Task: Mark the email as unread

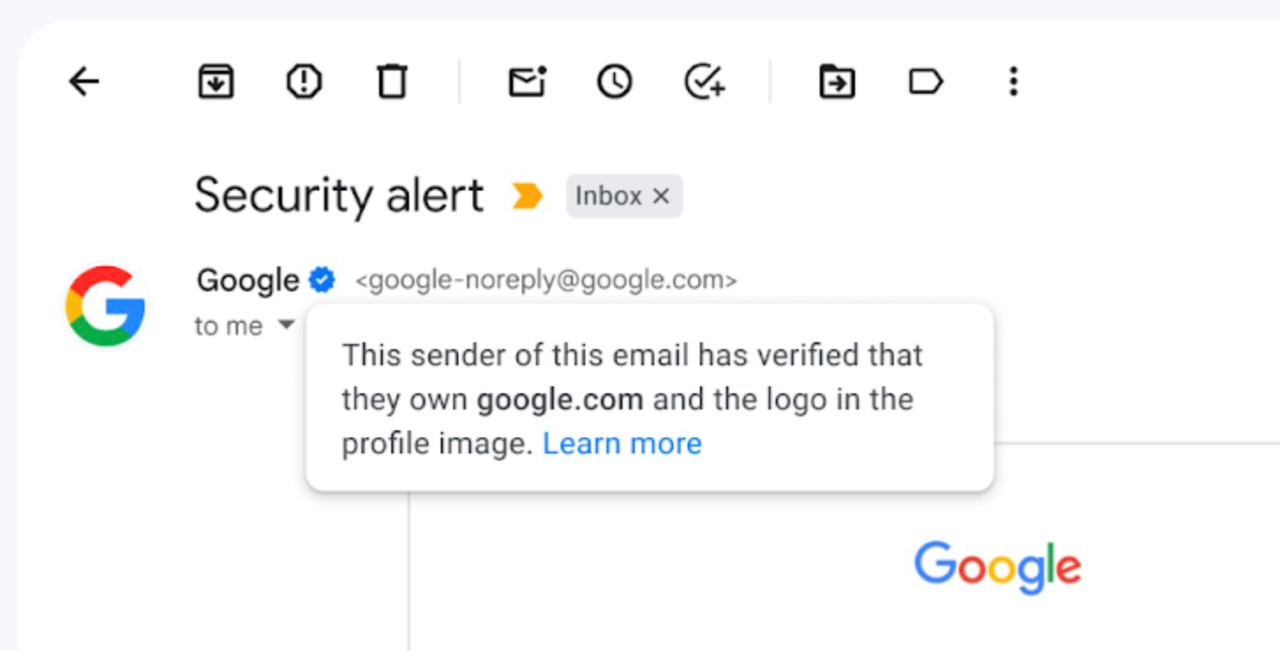Action: [527, 82]
